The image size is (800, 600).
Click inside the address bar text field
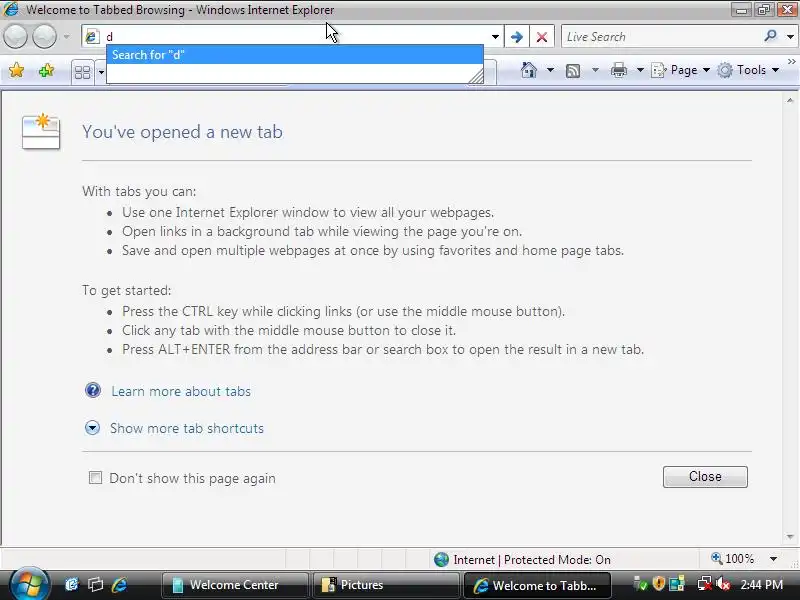point(296,37)
